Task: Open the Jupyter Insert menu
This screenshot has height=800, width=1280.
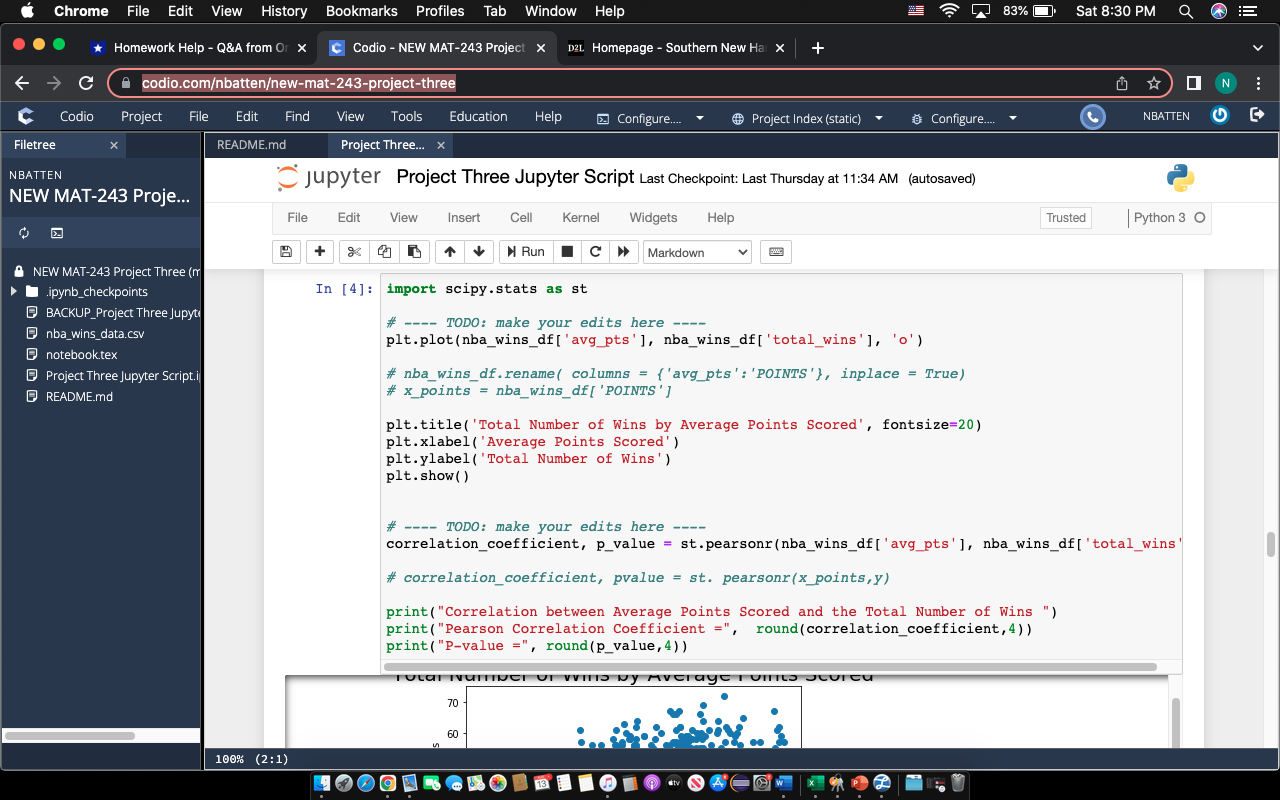Action: click(464, 217)
